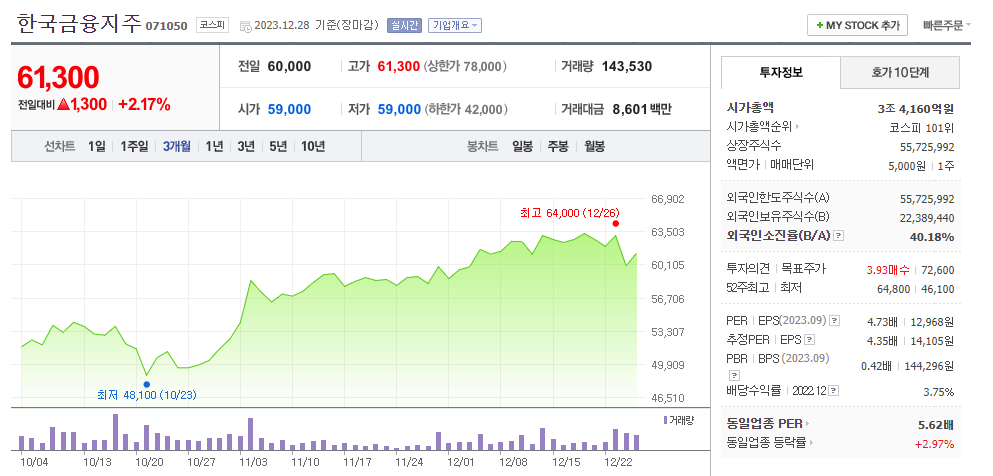Click the 거래량 purple legend marker
Image resolution: width=993 pixels, height=476 pixels.
(665, 420)
